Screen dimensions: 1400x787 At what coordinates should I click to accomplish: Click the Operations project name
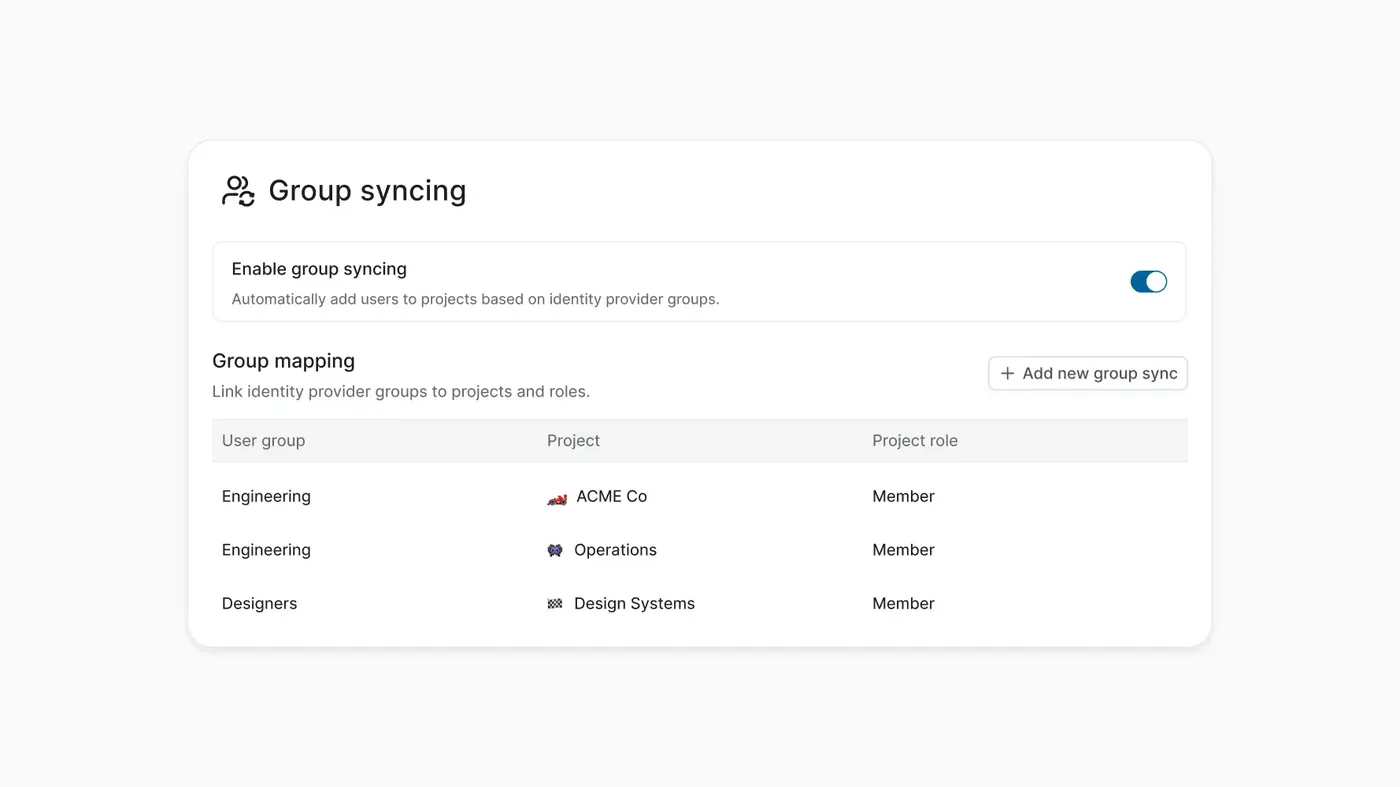pyautogui.click(x=616, y=550)
